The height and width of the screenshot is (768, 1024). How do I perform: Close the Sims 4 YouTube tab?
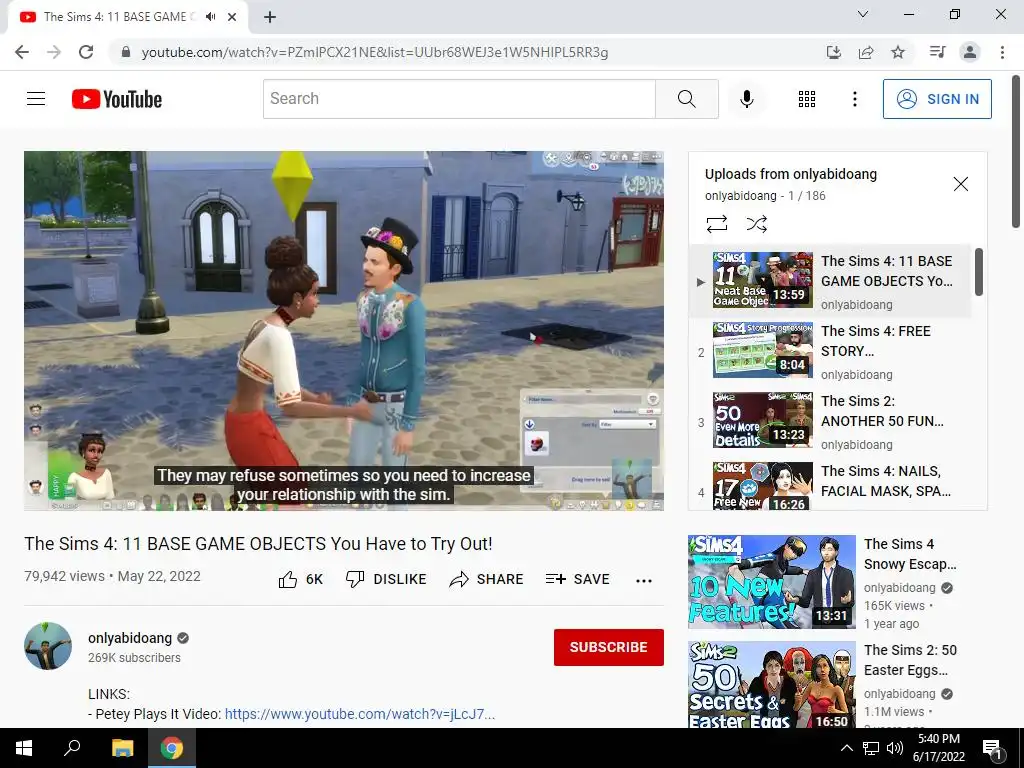(x=232, y=17)
